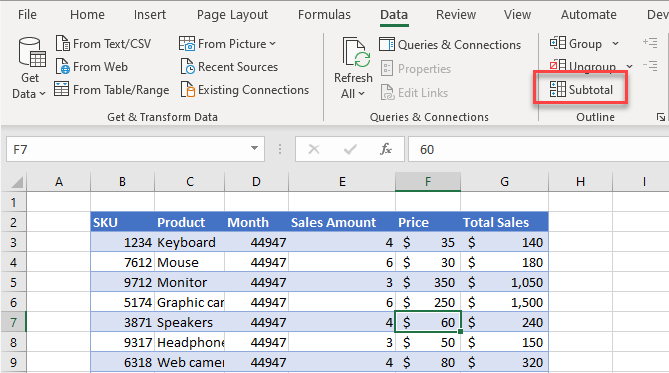Select column H header

point(580,182)
